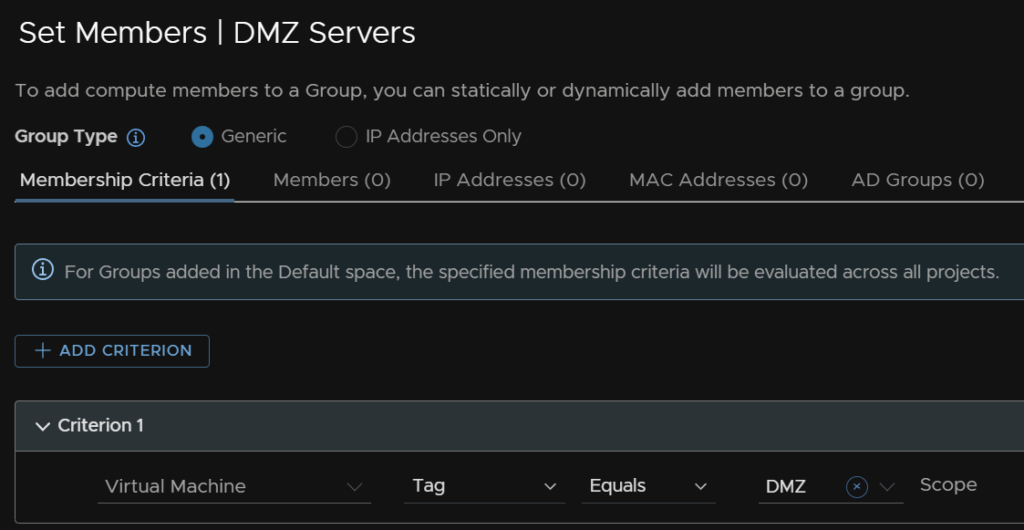Screen dimensions: 1024x530
Task: Click the Scope field in Criterion 1
Action: pyautogui.click(x=949, y=485)
